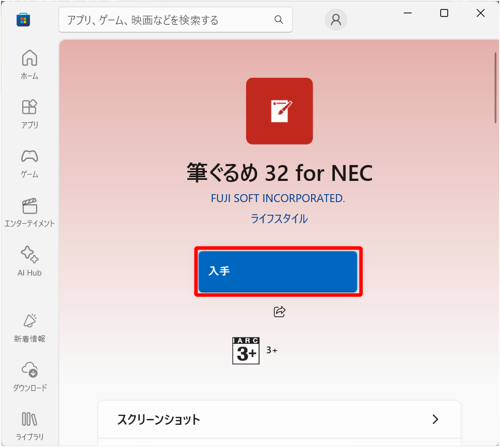
Task: Click the Microsoft Store logo icon
Action: tap(23, 20)
